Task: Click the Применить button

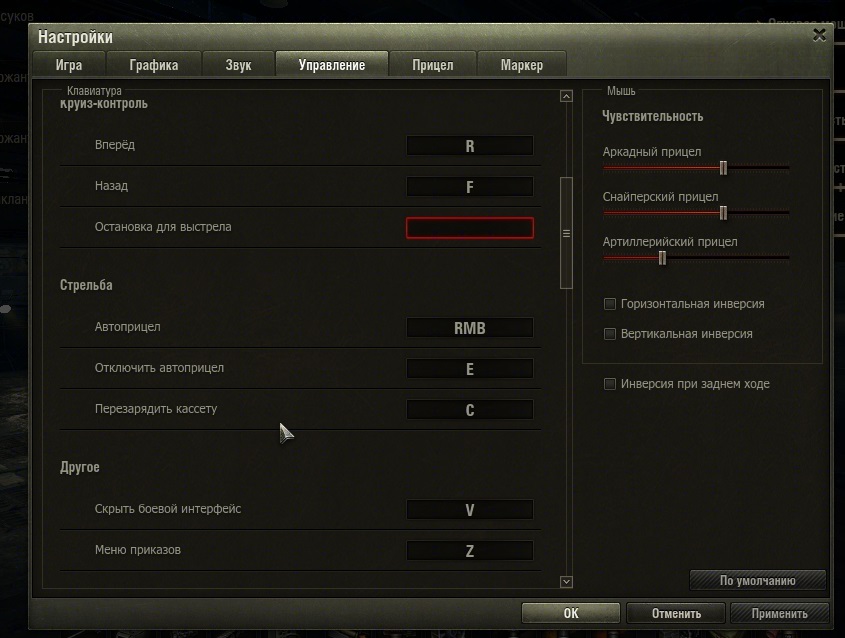Action: pyautogui.click(x=779, y=613)
